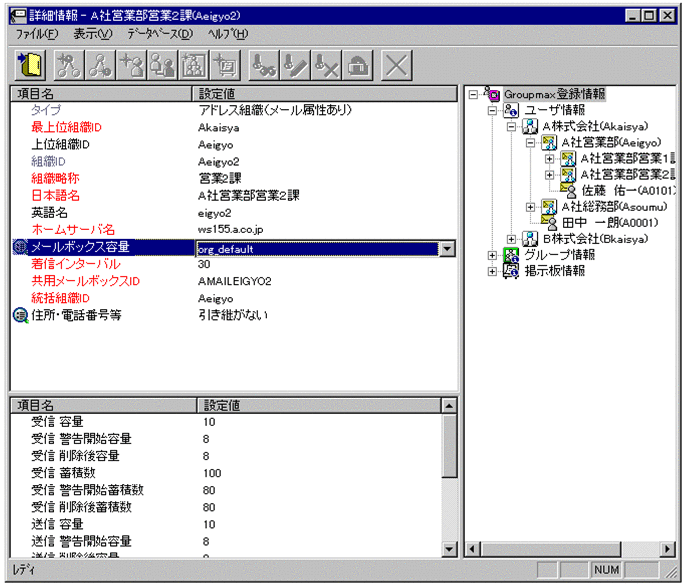Screen dimensions: 685x587
Task: Collapse the ユーザ情報 tree node
Action: click(x=492, y=110)
